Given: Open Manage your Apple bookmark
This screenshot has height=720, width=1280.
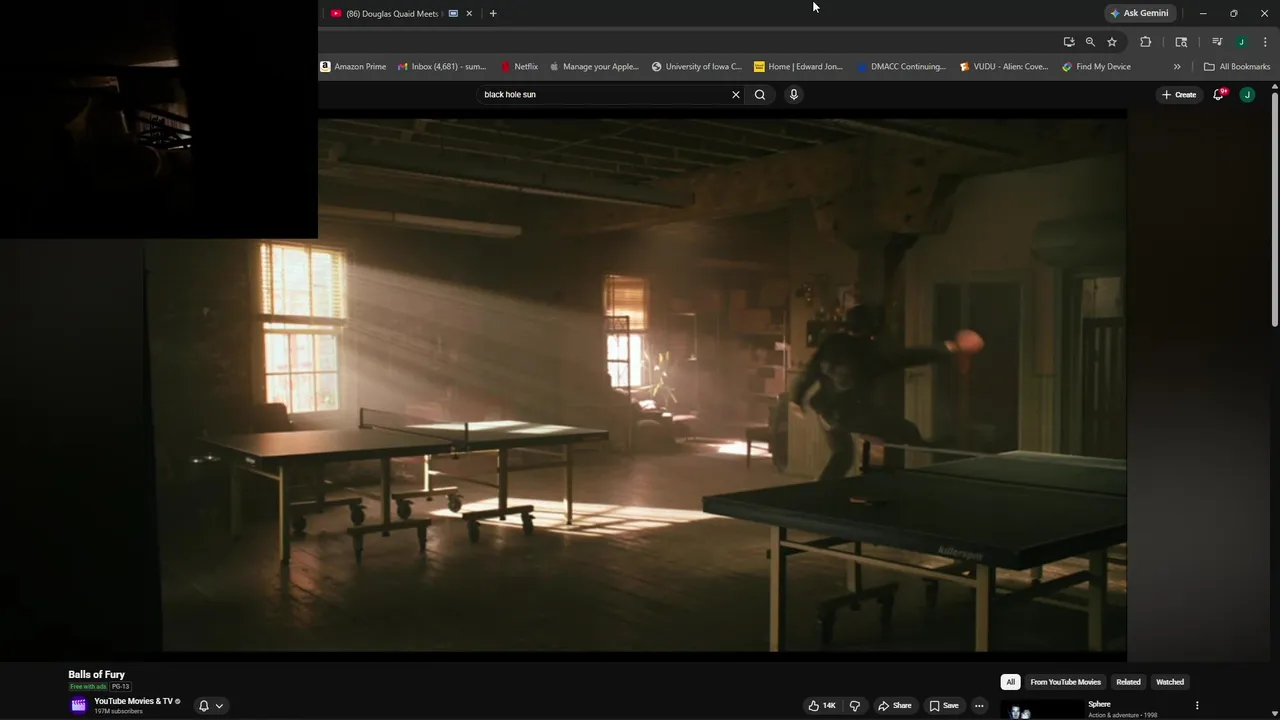Looking at the screenshot, I should pyautogui.click(x=594, y=67).
